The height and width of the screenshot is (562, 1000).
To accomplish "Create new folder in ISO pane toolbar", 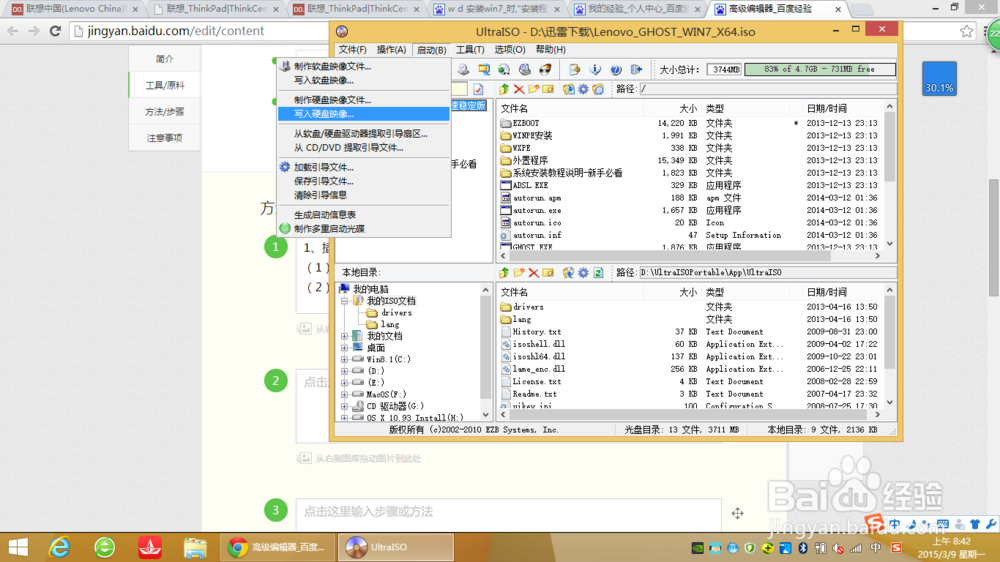I will [533, 89].
